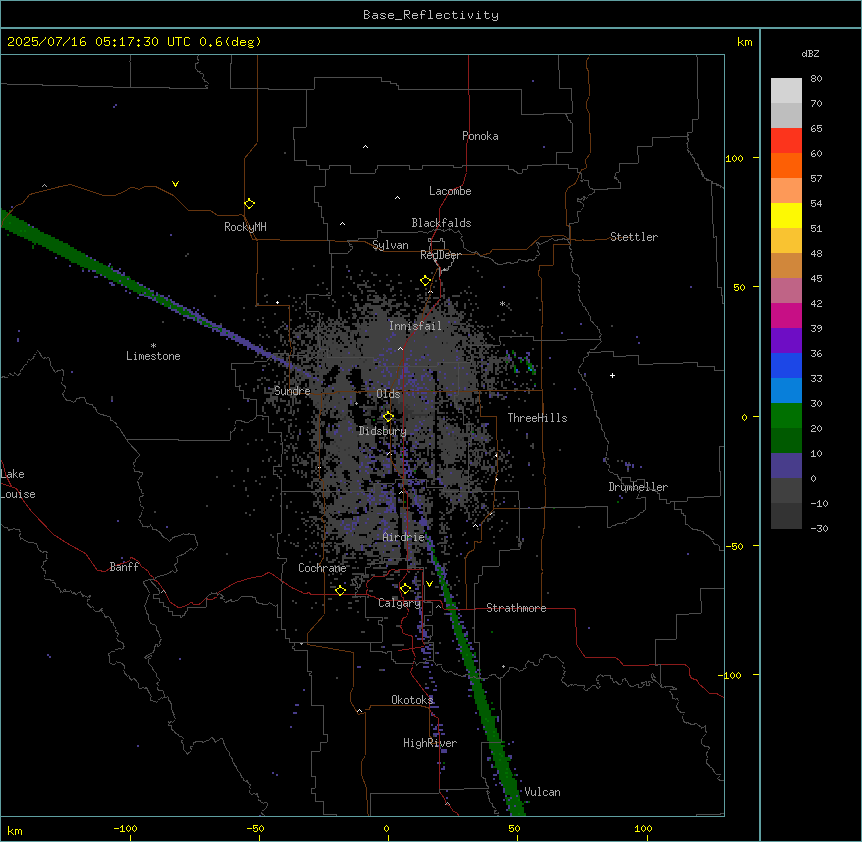Screen dimensions: 862x842
Task: Click the Sundre label
Action: coord(292,391)
